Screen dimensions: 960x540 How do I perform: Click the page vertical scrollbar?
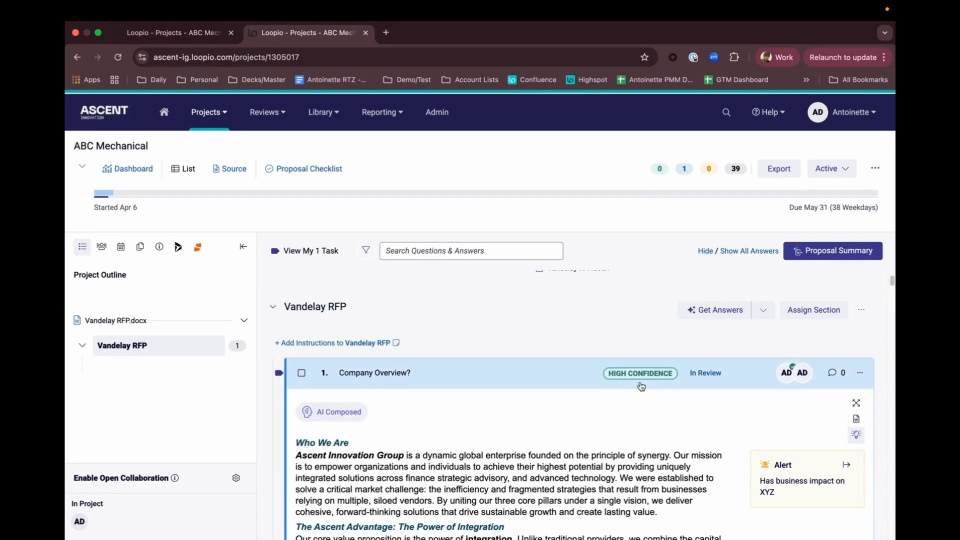pos(892,280)
